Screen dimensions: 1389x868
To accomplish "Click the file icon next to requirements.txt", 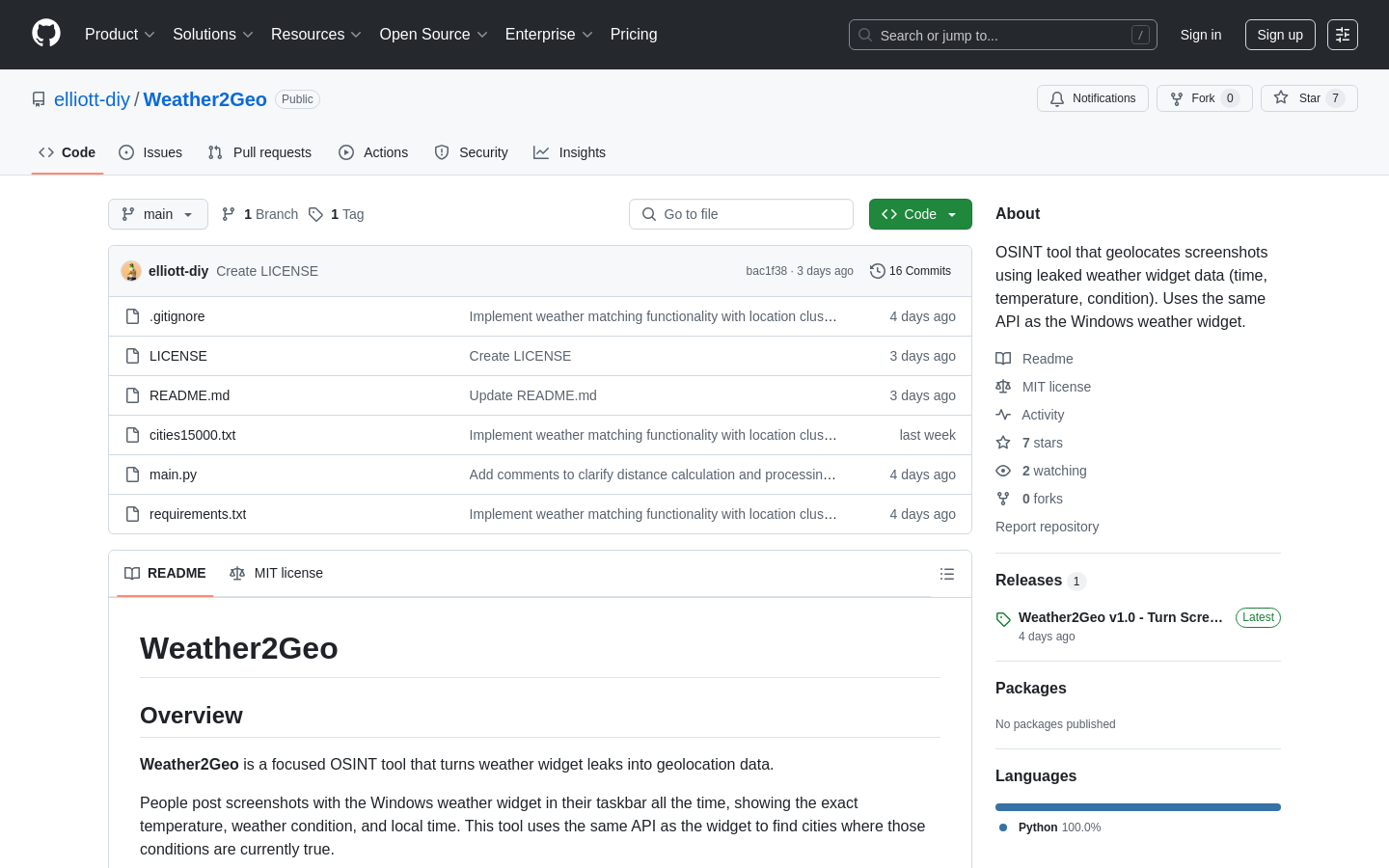I will (133, 514).
